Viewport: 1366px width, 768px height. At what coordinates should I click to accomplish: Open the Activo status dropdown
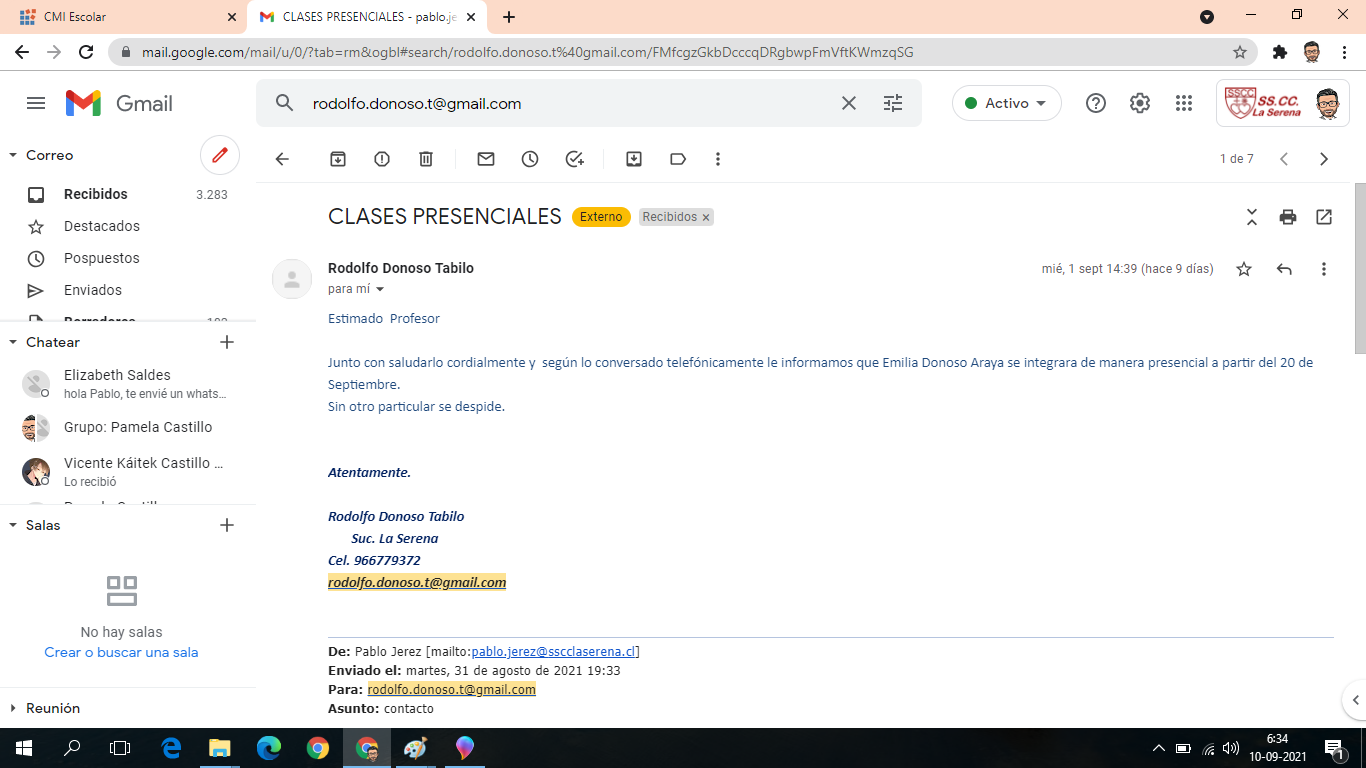[1006, 103]
